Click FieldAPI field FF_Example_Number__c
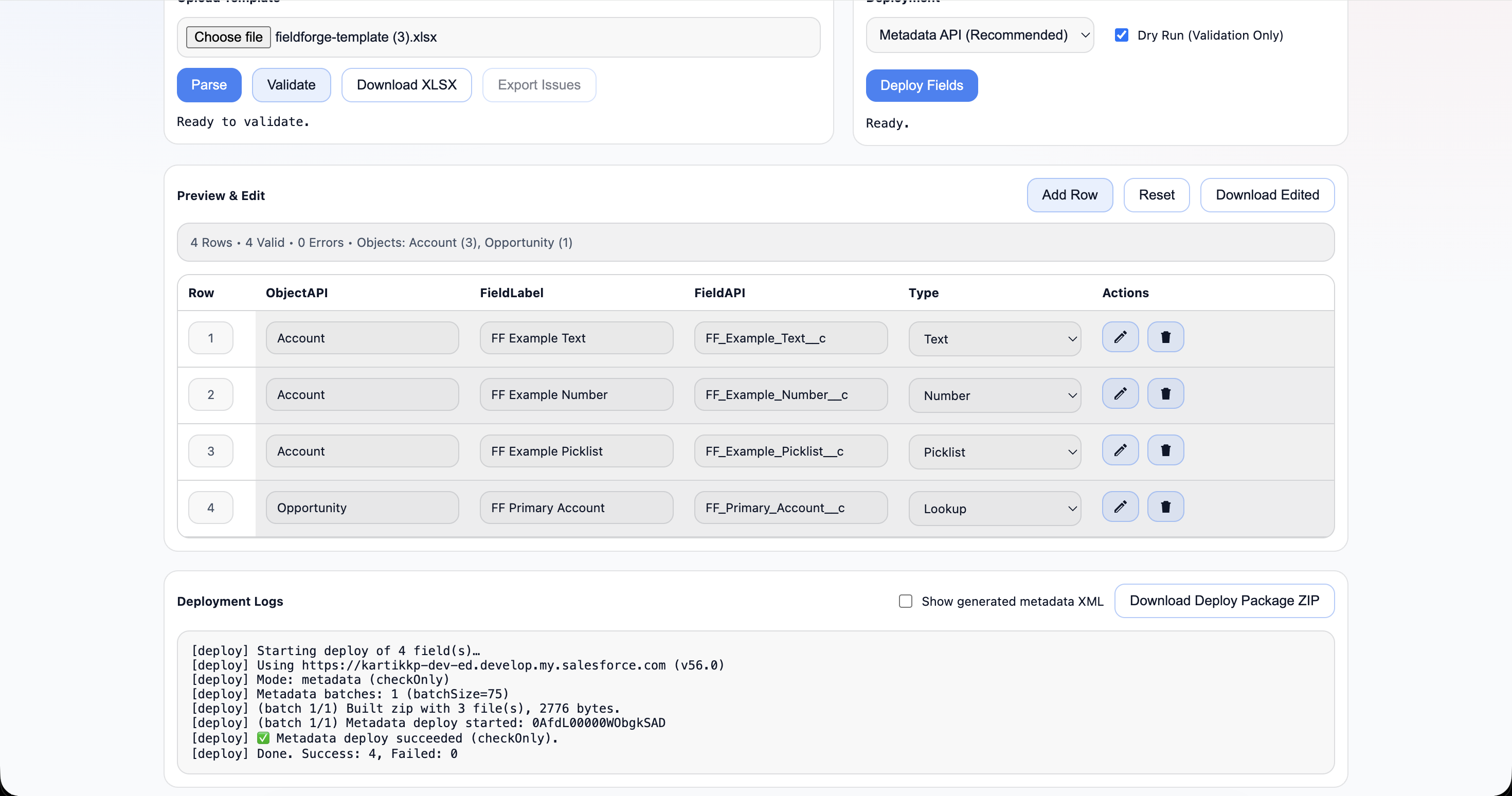Screen dimensions: 1512x796 click(x=790, y=394)
